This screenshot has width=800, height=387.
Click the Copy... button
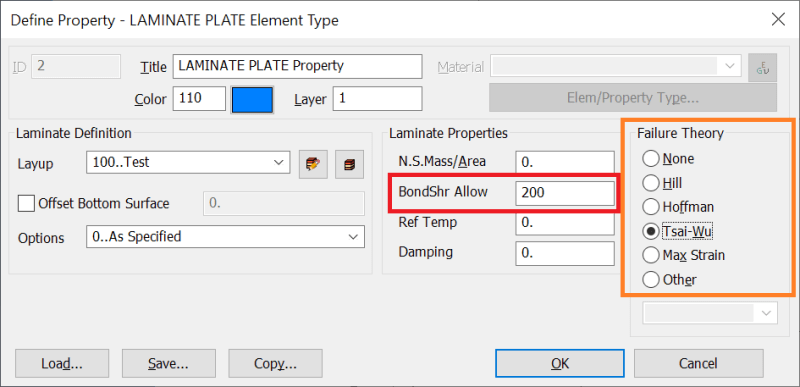click(x=276, y=363)
